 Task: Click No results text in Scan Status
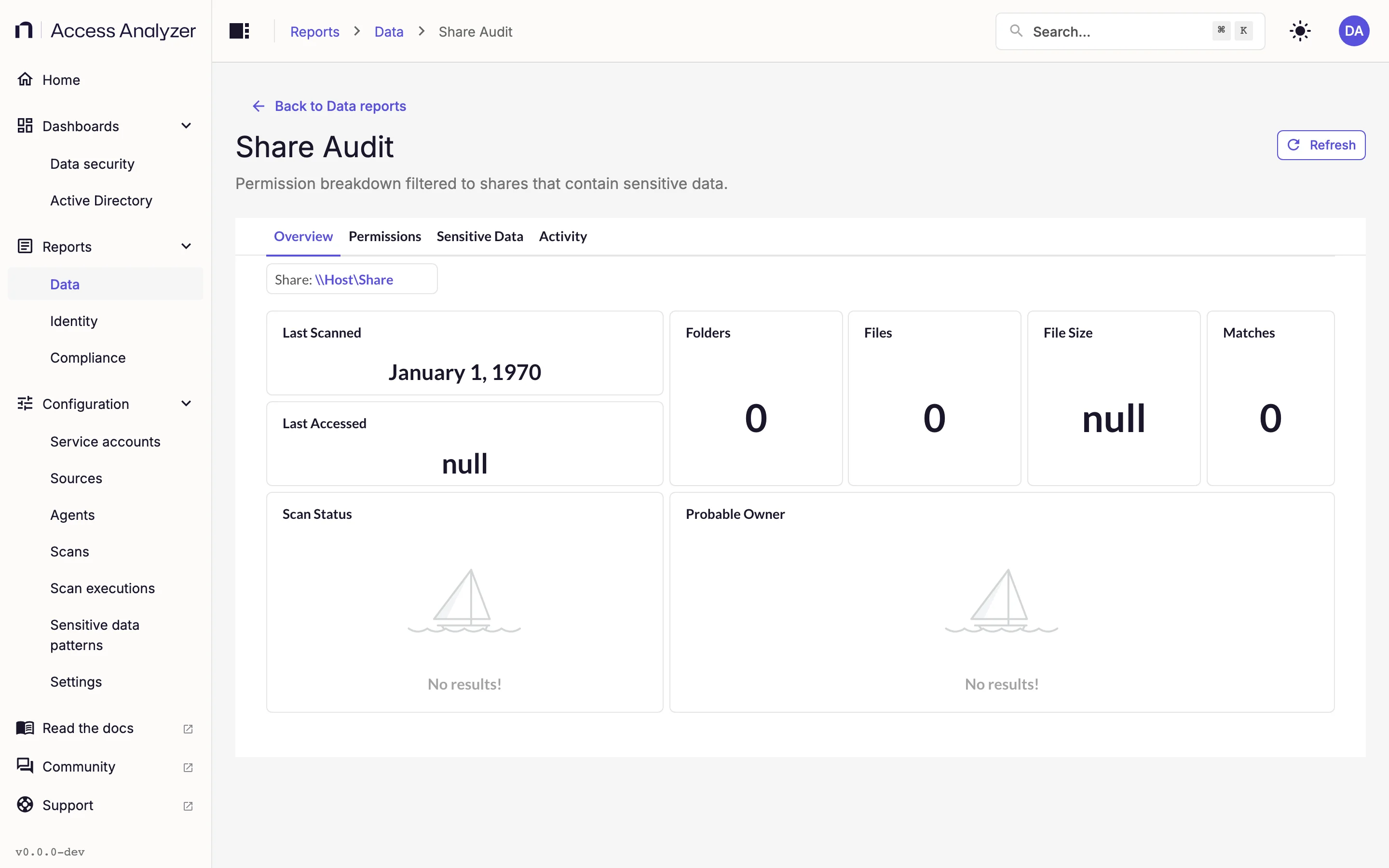click(464, 684)
